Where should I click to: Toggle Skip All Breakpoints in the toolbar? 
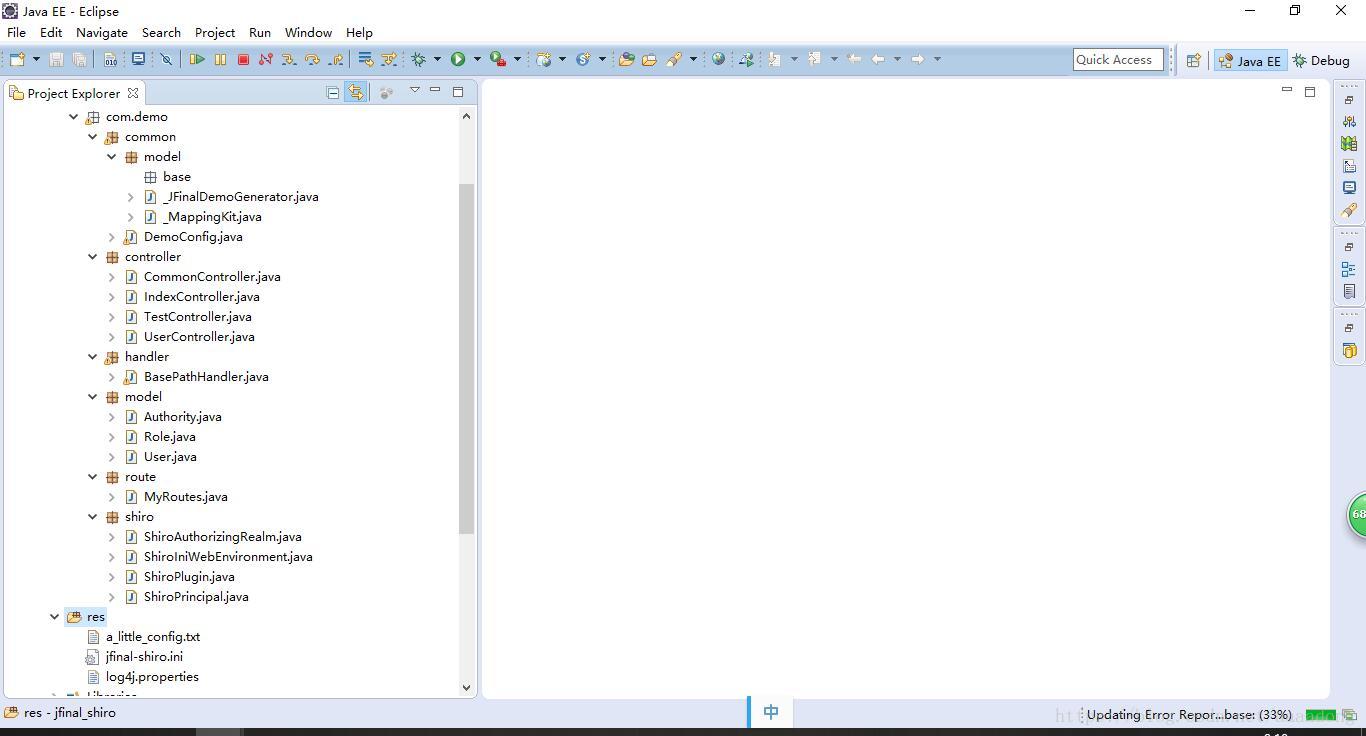click(165, 59)
